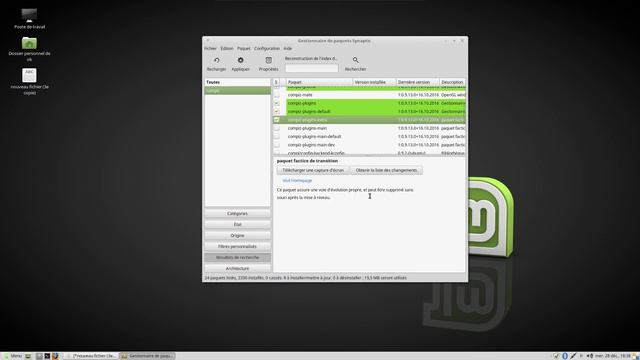Select the compiz search entry in sidebar
Image resolution: width=640 pixels, height=360 pixels.
click(x=238, y=90)
